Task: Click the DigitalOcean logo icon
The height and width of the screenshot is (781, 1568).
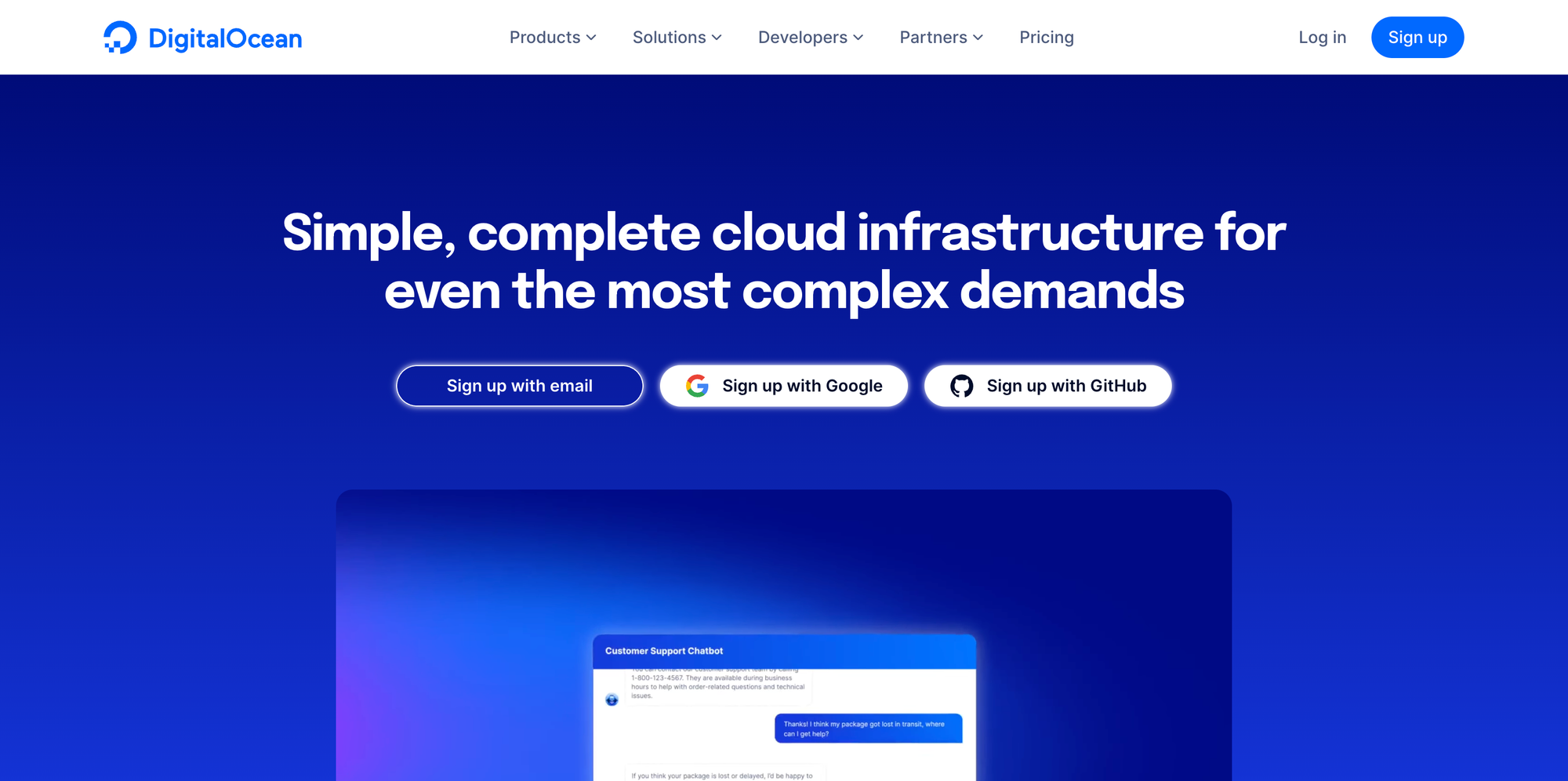Action: (x=120, y=38)
